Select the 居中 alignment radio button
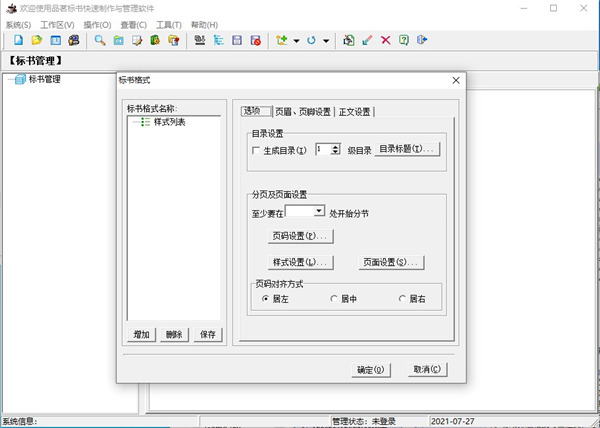This screenshot has height=428, width=600. (334, 298)
